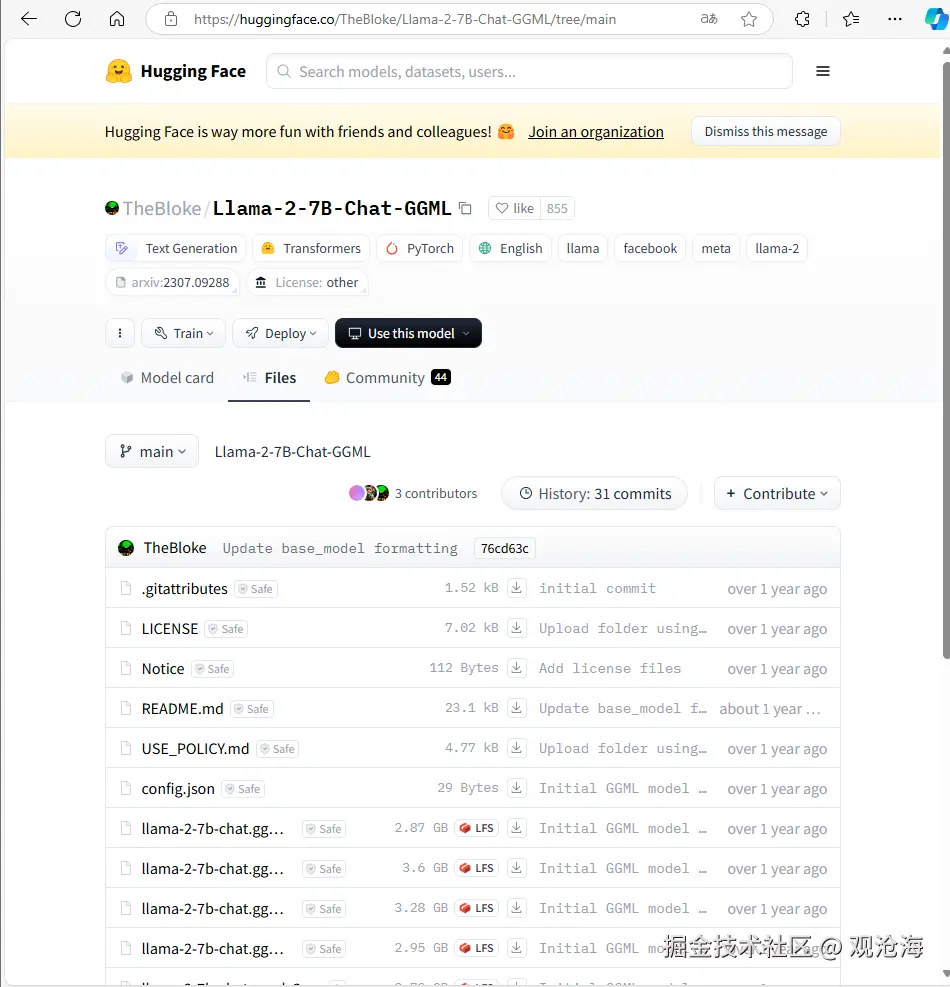Viewport: 950px width, 987px height.
Task: Open the browser home page icon
Action: (x=117, y=19)
